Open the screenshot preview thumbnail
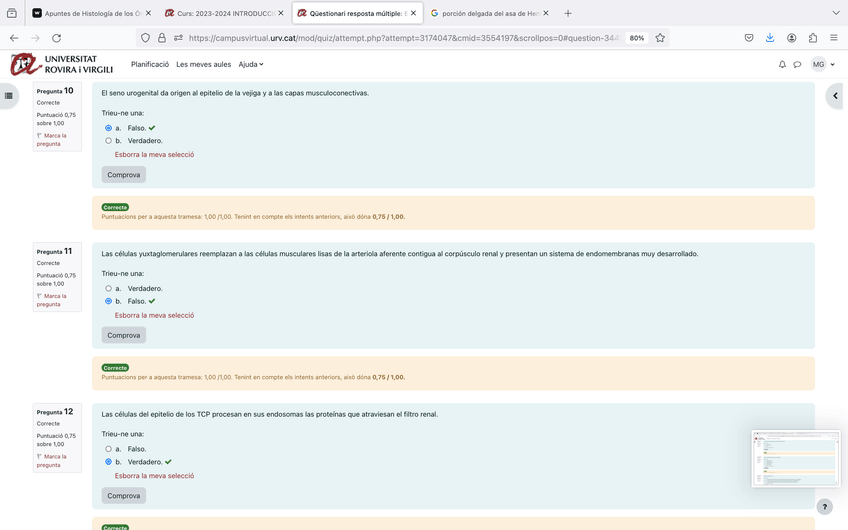The image size is (848, 530). coord(796,459)
